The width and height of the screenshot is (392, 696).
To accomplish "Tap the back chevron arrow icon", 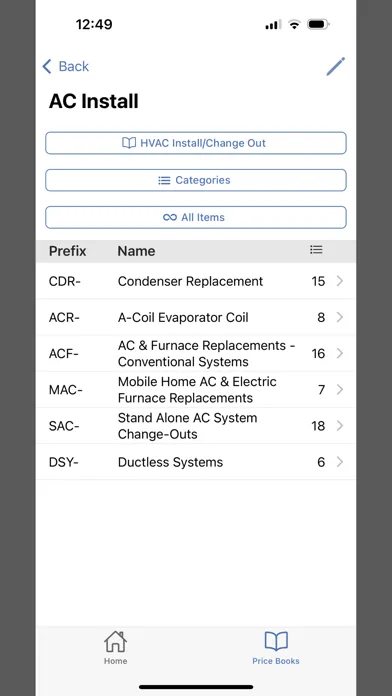I will (47, 66).
